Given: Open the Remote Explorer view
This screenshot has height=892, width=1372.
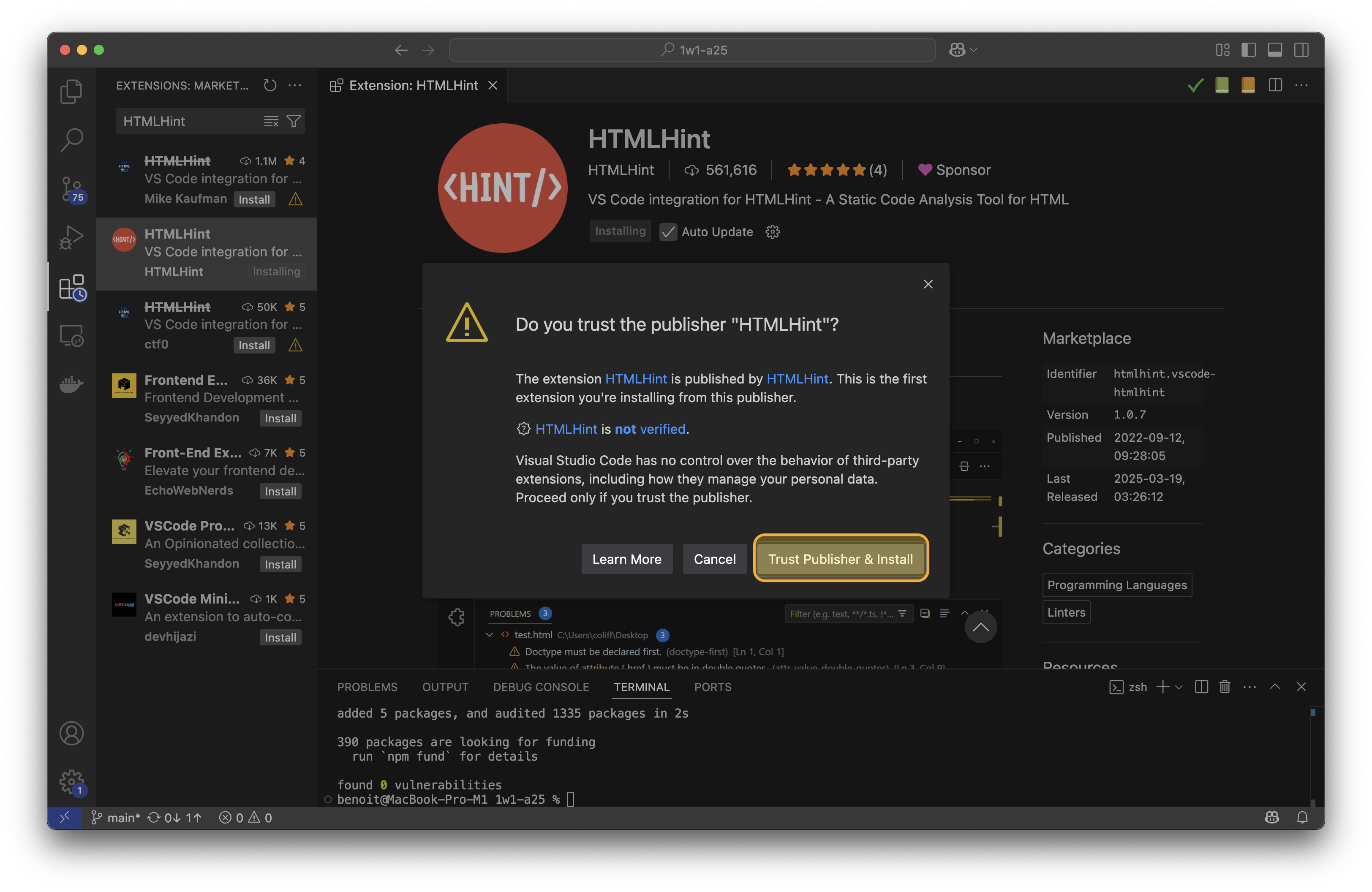Looking at the screenshot, I should coord(71,335).
